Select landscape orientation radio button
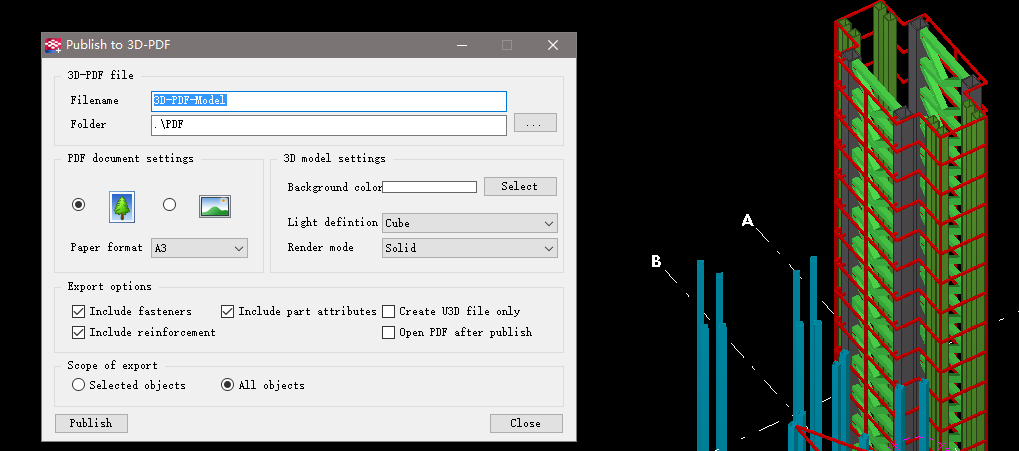 coord(170,205)
